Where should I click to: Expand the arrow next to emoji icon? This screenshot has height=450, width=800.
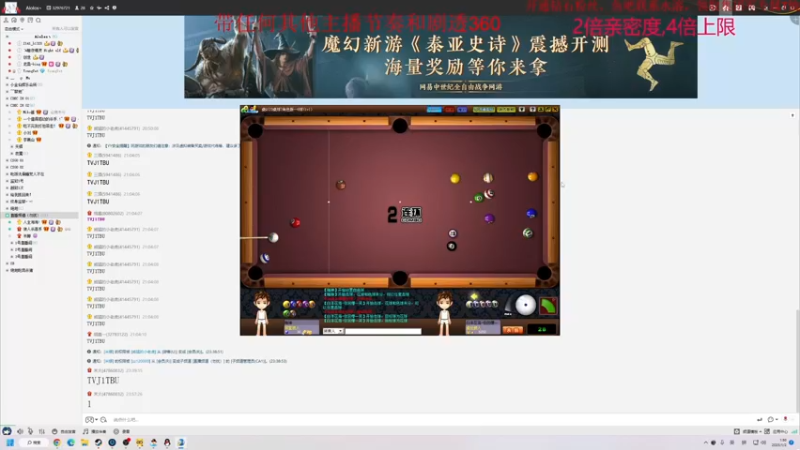(x=96, y=420)
